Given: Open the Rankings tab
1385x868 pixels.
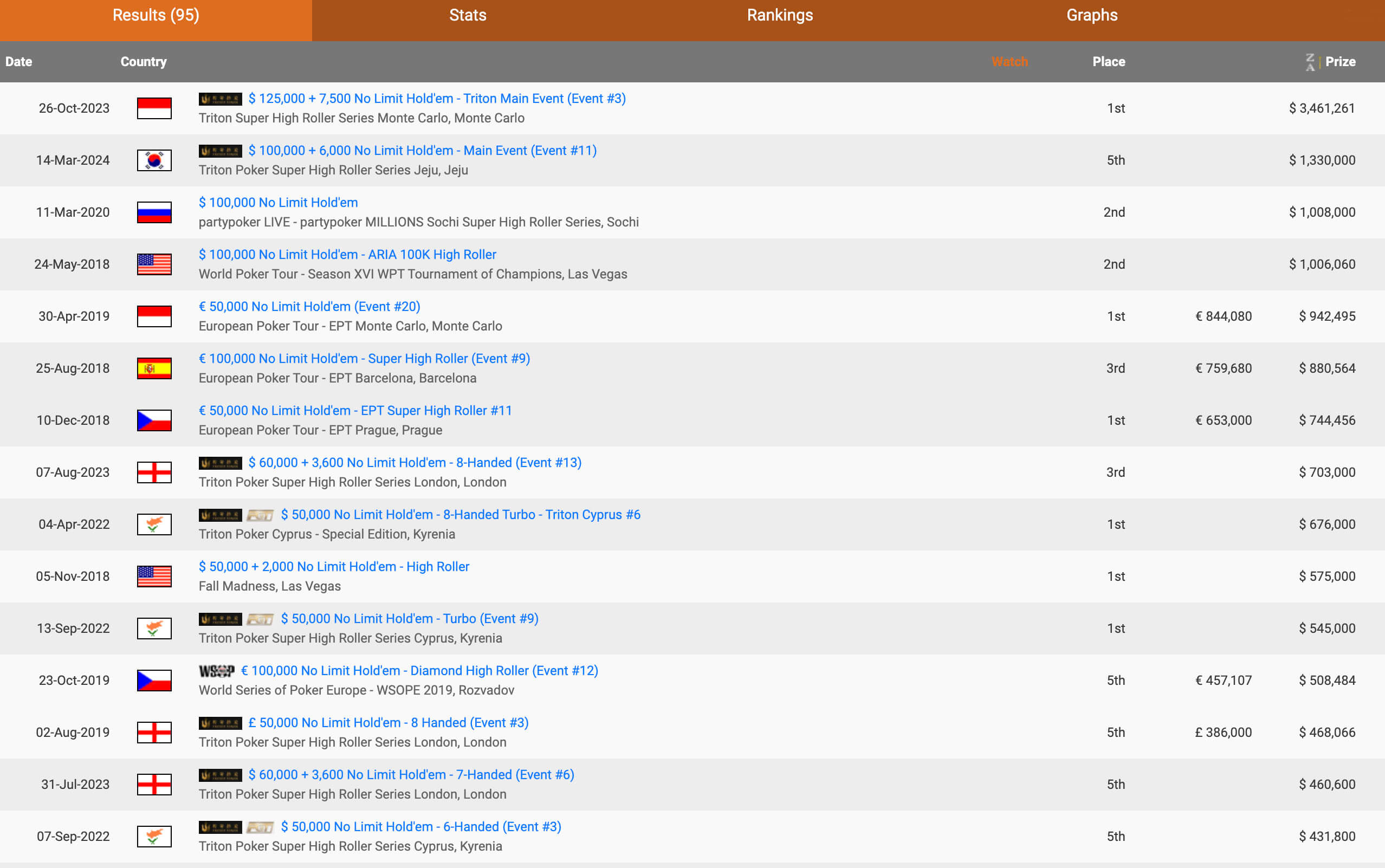Looking at the screenshot, I should pos(779,16).
